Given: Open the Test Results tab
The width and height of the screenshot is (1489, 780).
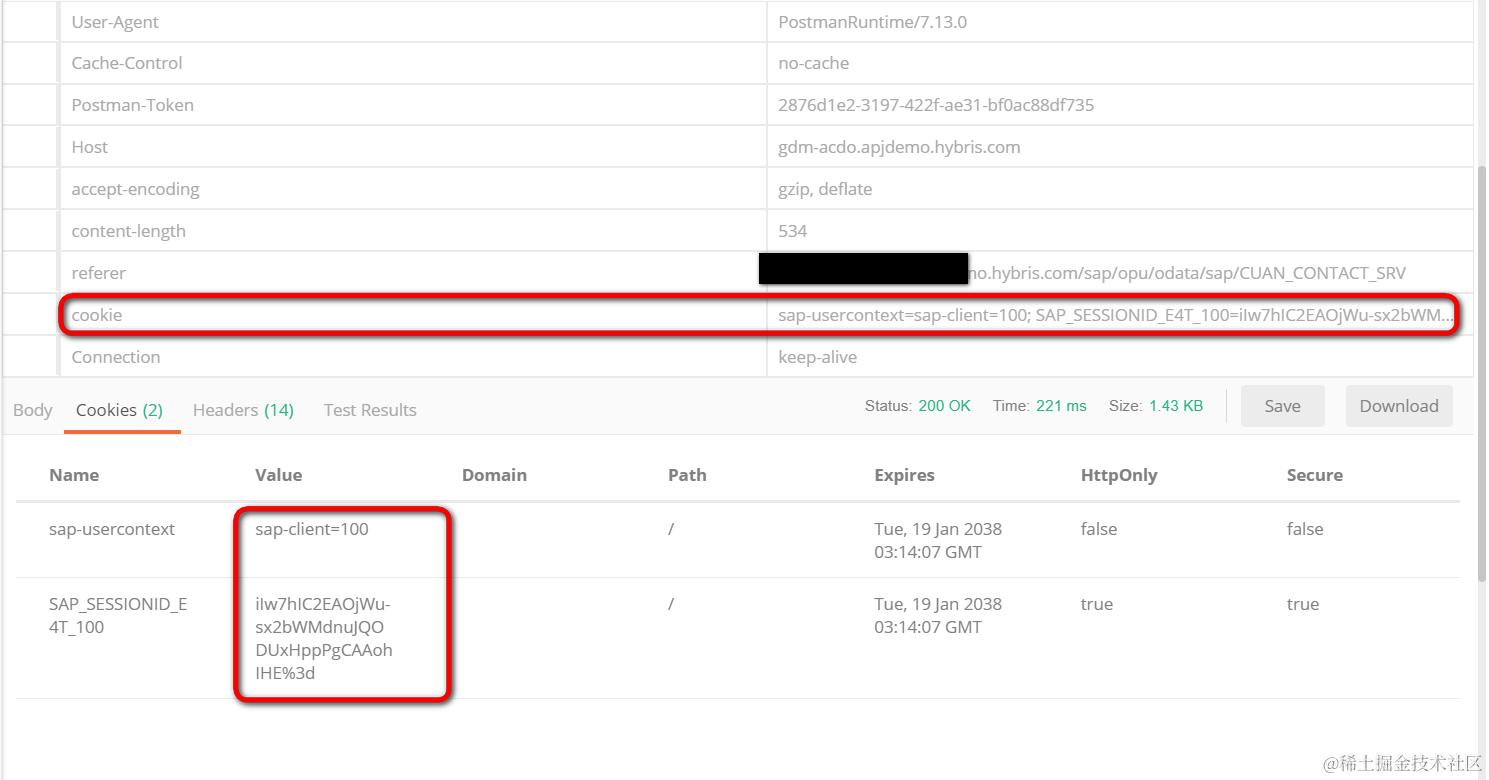Looking at the screenshot, I should pos(370,410).
